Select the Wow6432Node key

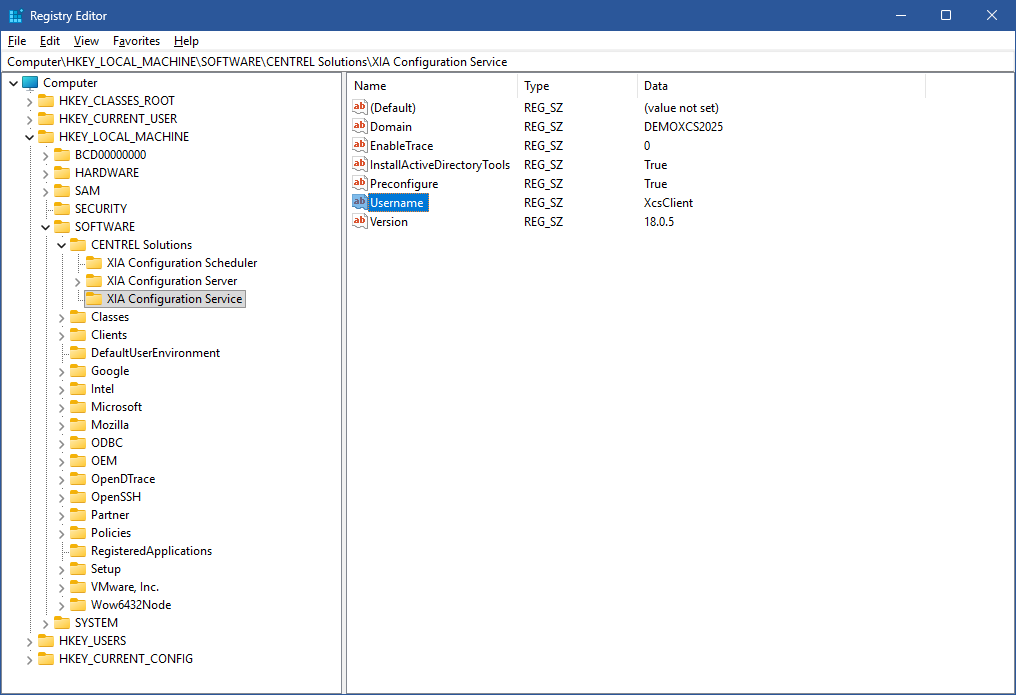pos(130,605)
